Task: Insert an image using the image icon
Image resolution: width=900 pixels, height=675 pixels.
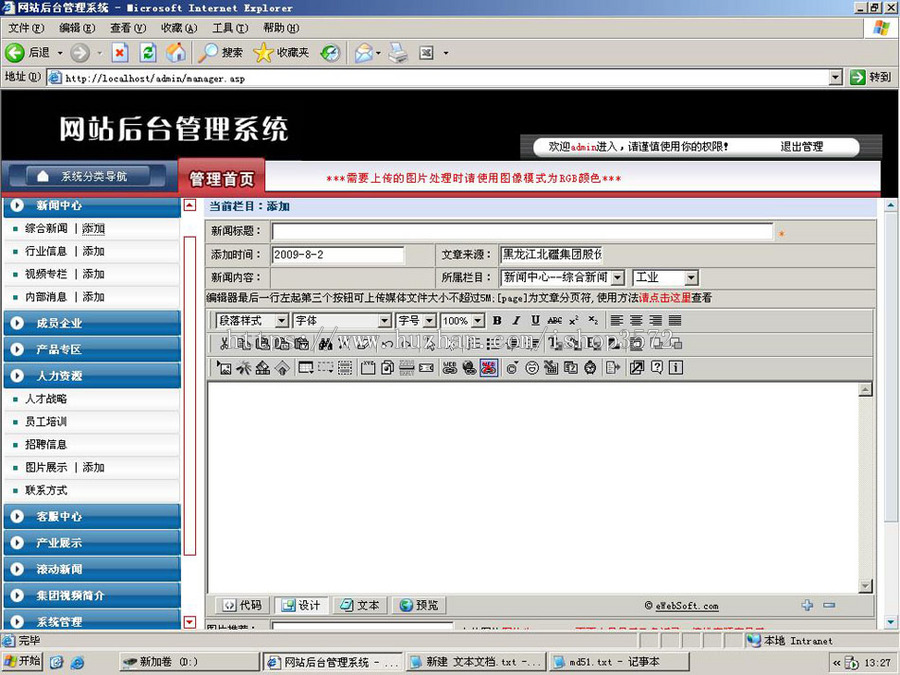Action: pyautogui.click(x=225, y=367)
